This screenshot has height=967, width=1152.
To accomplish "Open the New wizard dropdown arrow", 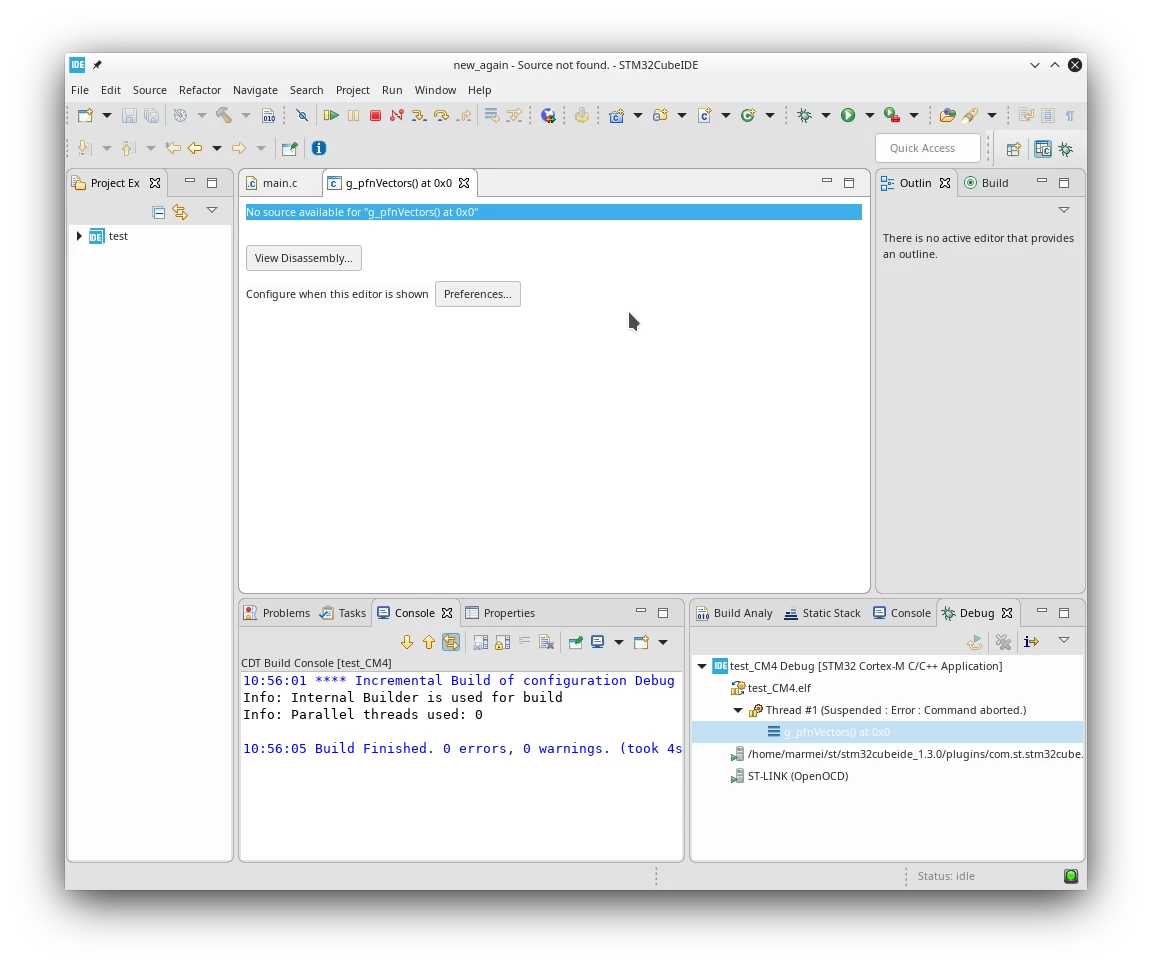I will point(107,115).
